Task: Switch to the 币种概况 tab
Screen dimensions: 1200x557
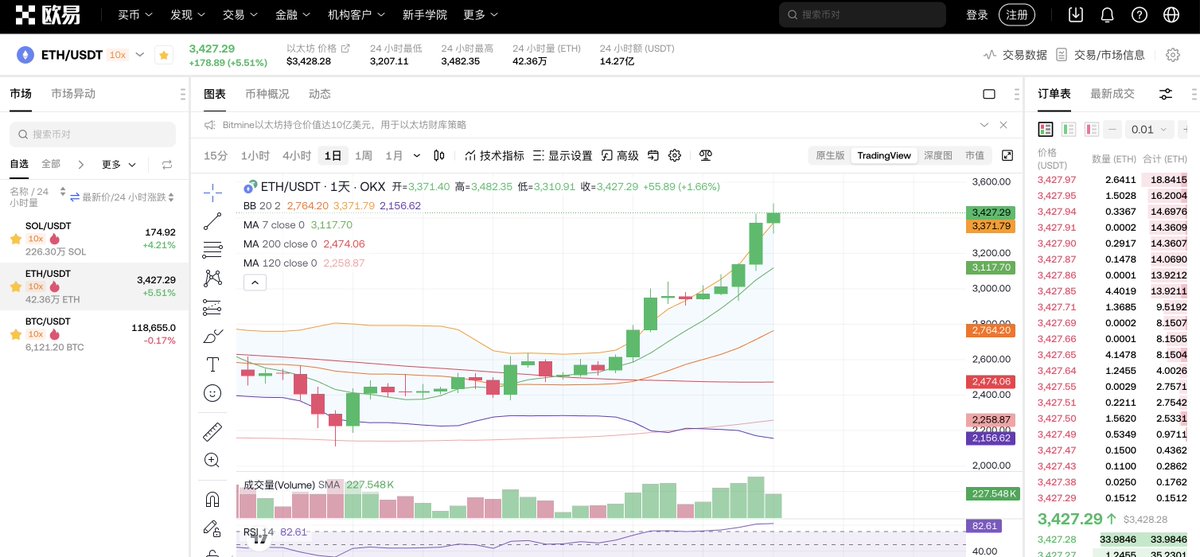Action: click(267, 94)
